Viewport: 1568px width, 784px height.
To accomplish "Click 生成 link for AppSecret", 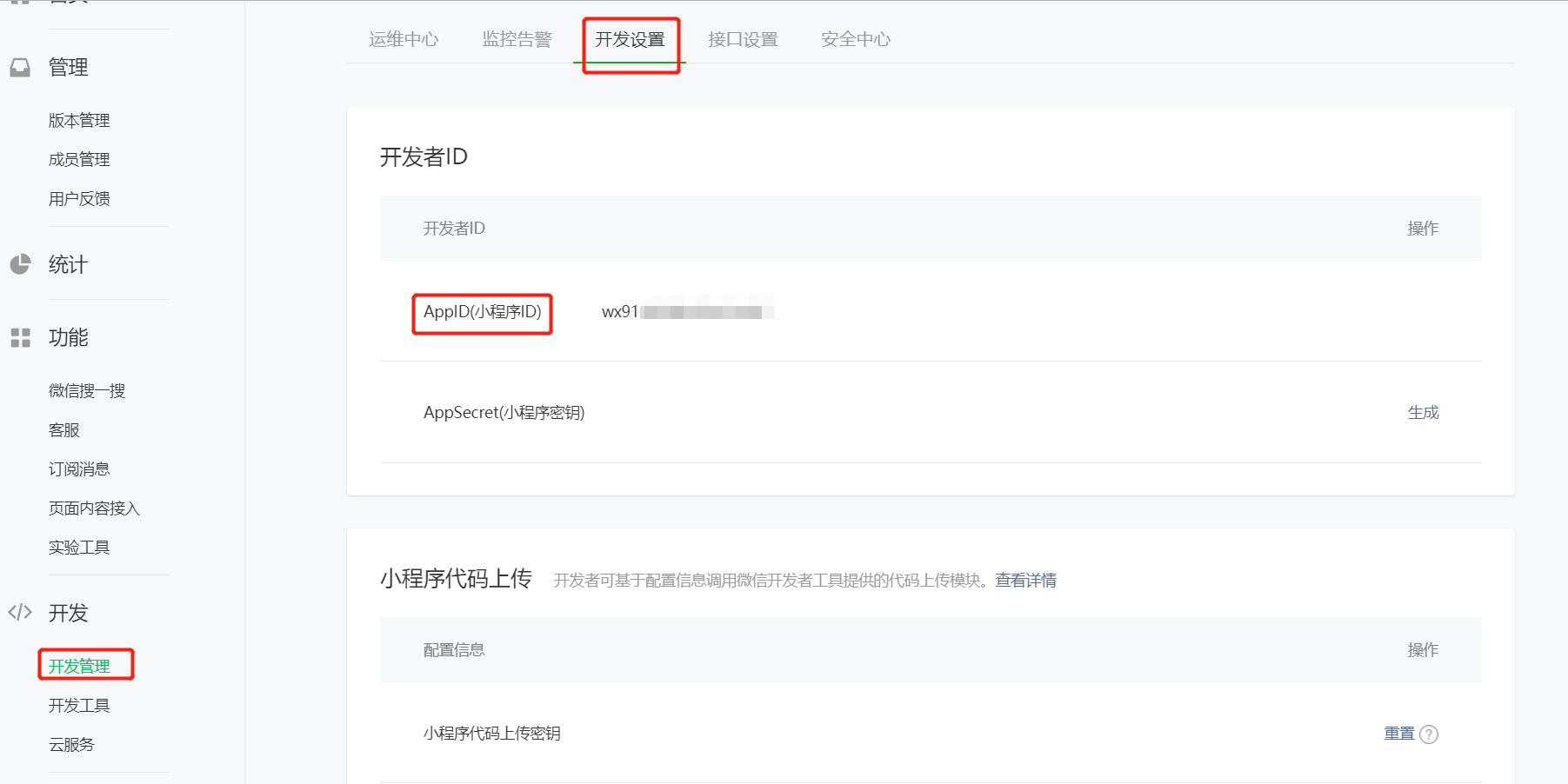I will [1424, 412].
